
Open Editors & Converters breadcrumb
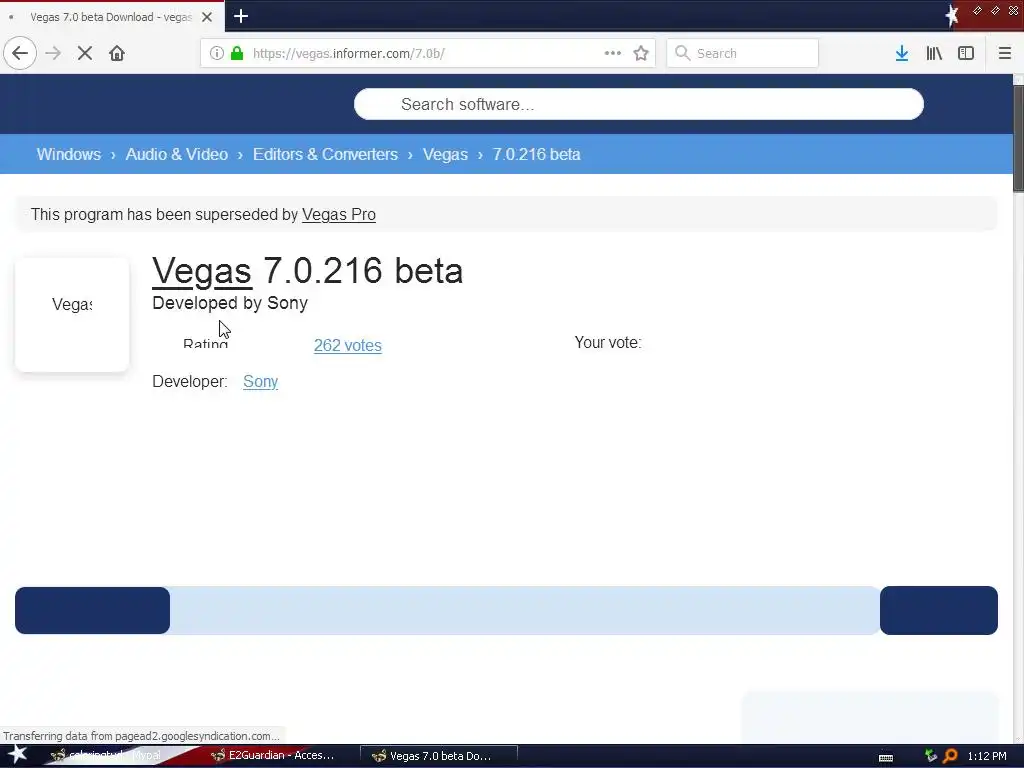[325, 154]
